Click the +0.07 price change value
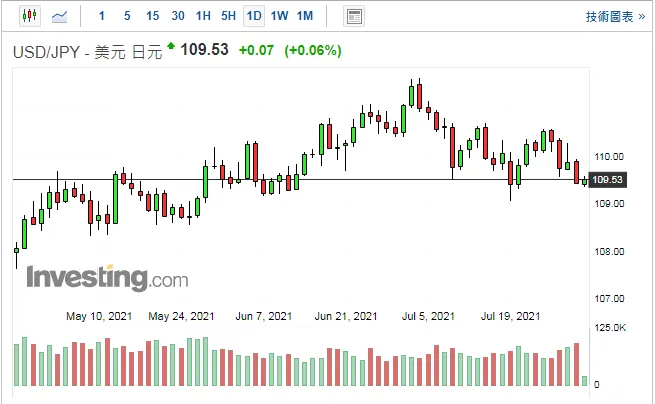The height and width of the screenshot is (404, 655). pyautogui.click(x=256, y=51)
